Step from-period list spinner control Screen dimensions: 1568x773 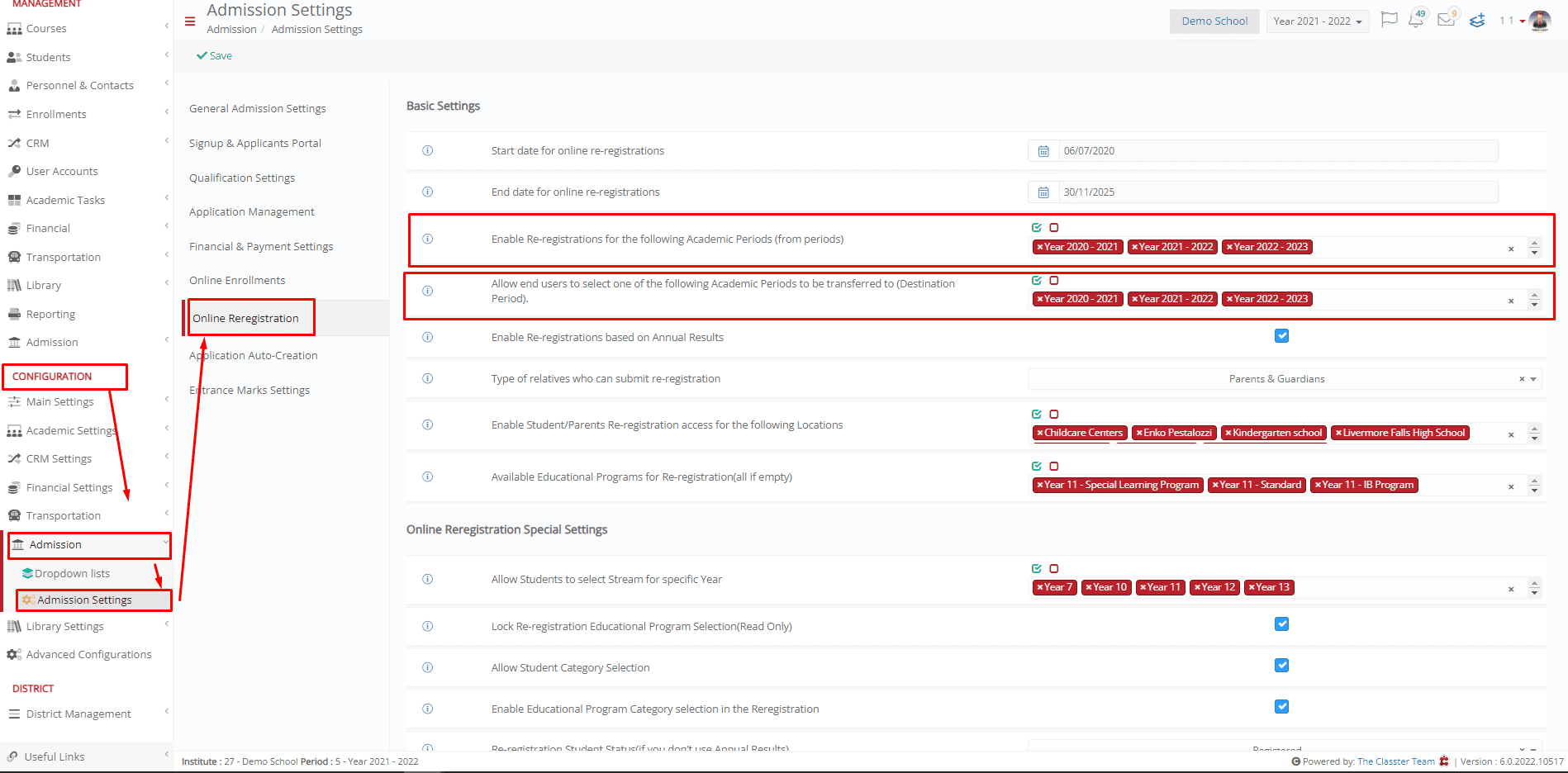pos(1534,248)
